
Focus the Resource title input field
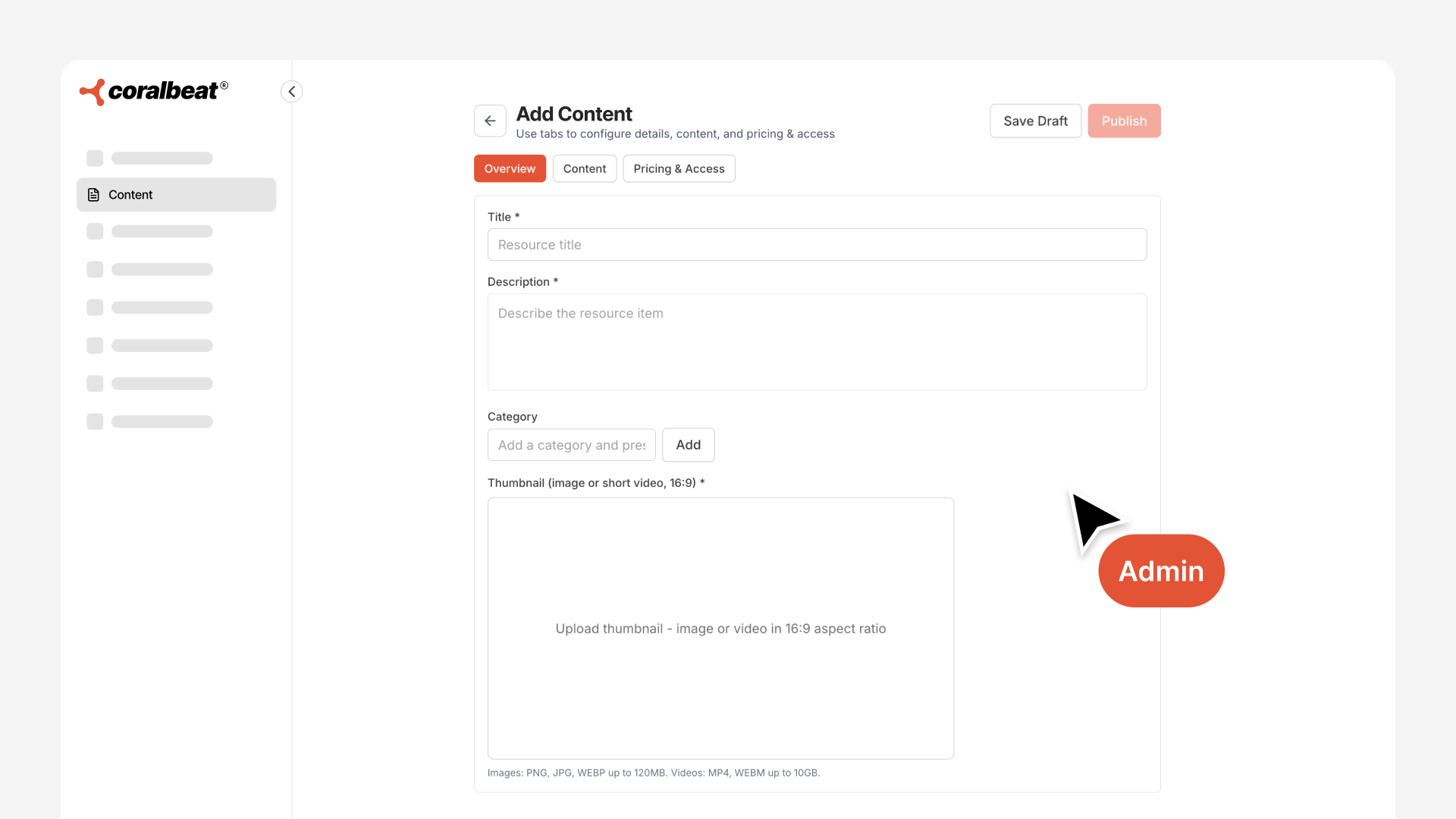(x=817, y=245)
